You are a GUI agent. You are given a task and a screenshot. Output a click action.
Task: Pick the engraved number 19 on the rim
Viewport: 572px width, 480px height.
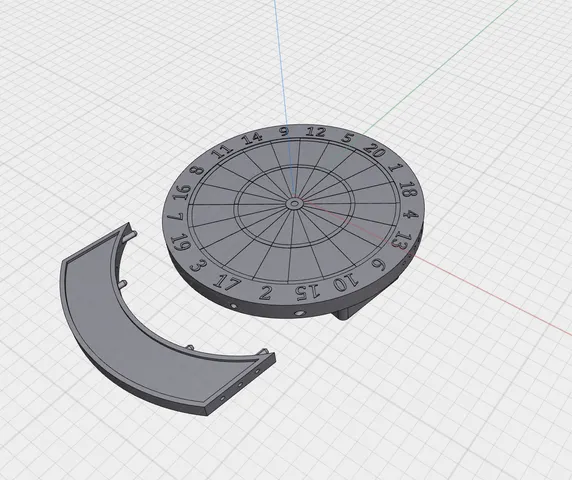tap(181, 242)
